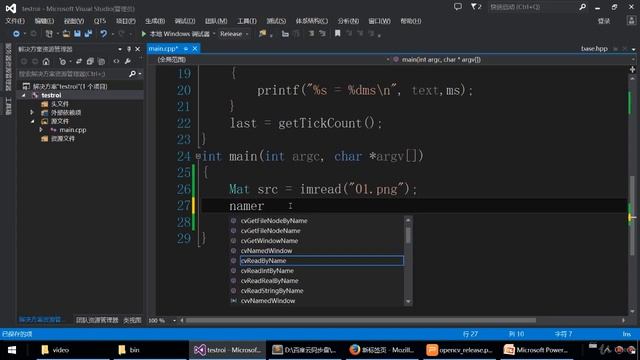Viewport: 640px width, 360px height.
Task: Open properties wrench in Solution Explorer
Action: pyautogui.click(x=128, y=62)
